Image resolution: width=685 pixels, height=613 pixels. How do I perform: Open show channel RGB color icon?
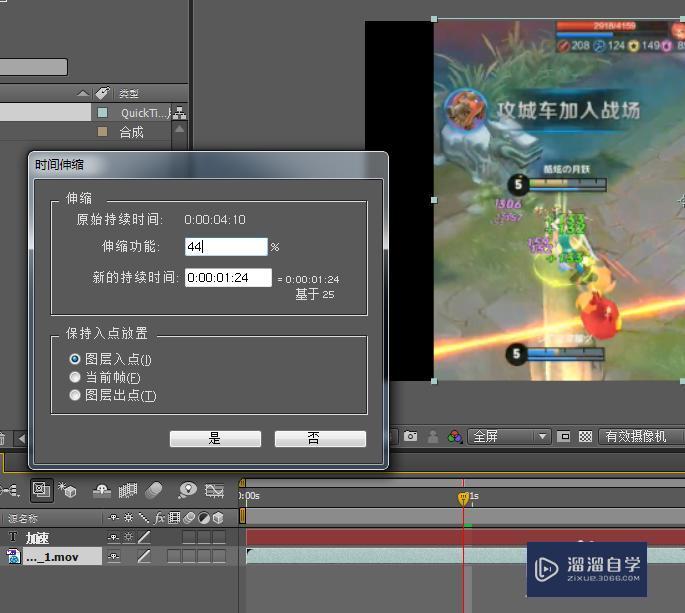coord(455,436)
